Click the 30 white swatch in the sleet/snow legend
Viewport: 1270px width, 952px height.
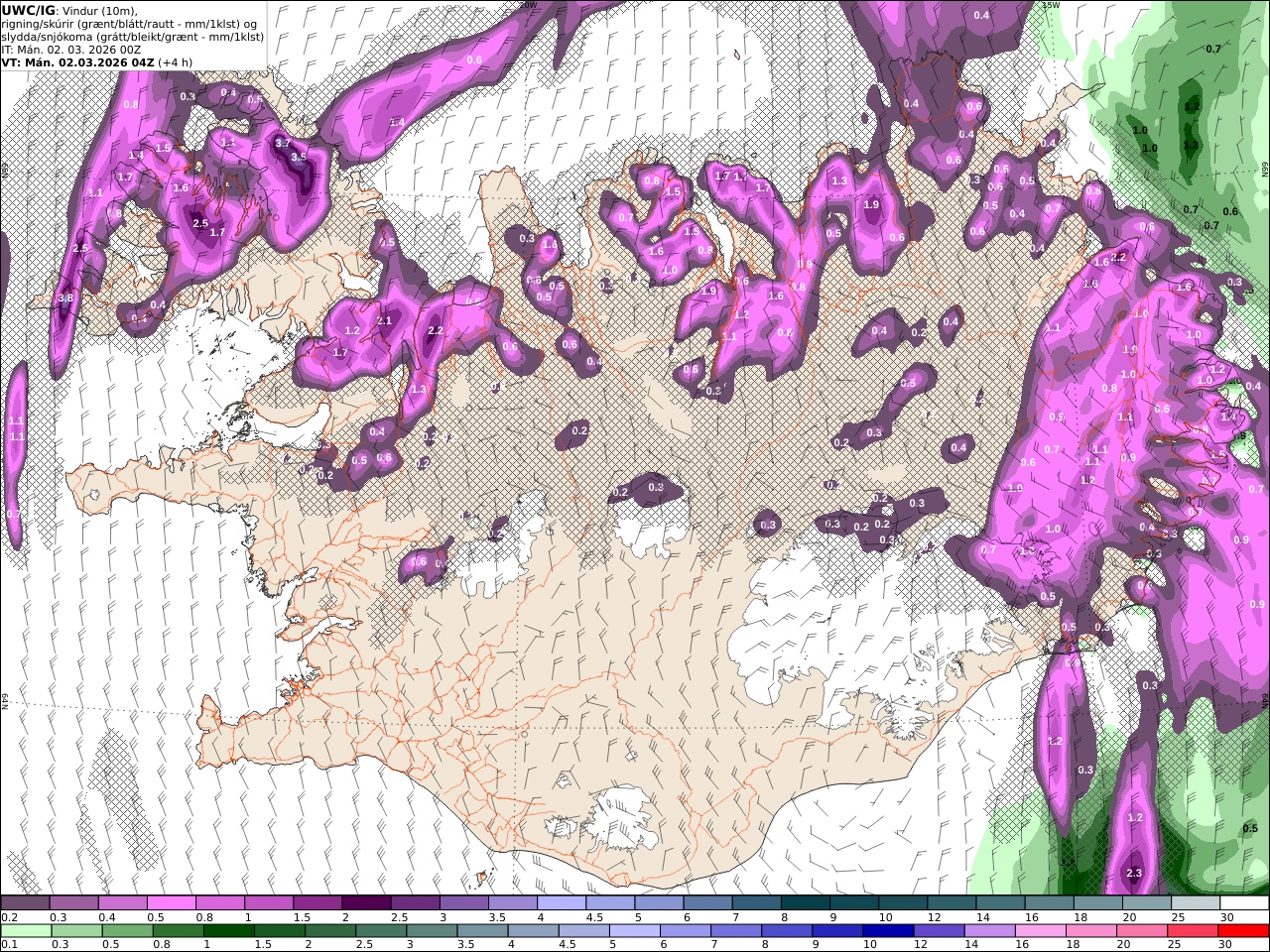(1244, 903)
